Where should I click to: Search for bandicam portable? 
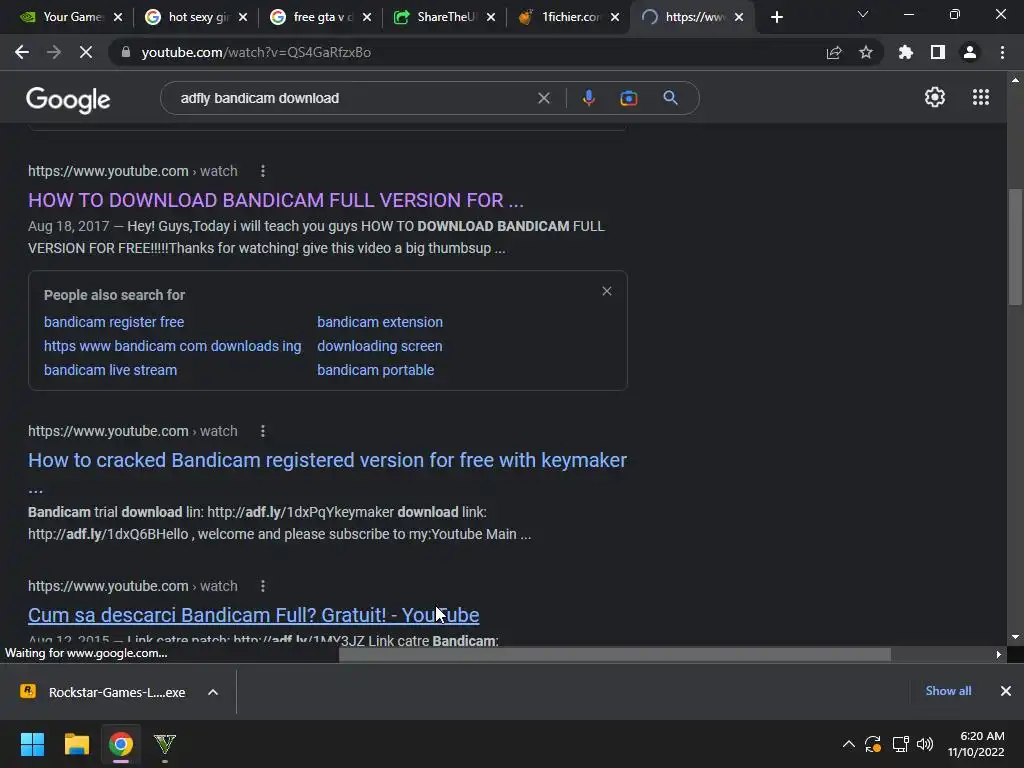coord(376,370)
